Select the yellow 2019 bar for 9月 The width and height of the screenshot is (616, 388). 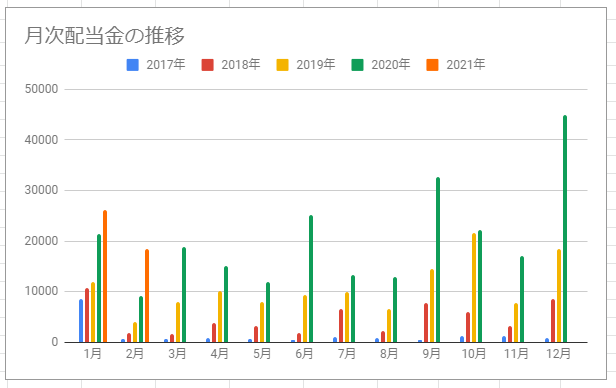point(432,306)
